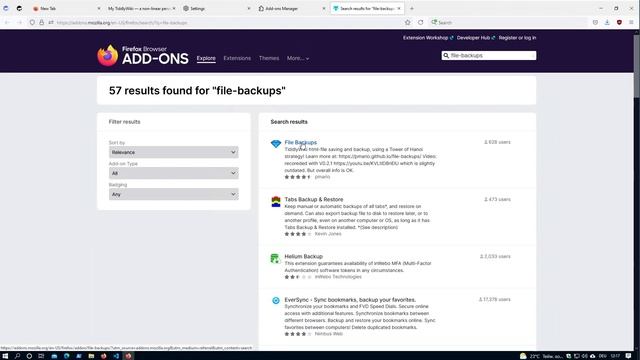Click the Tabs Backup & Restore icon
Viewport: 640px width, 360px height.
[x=276, y=202]
